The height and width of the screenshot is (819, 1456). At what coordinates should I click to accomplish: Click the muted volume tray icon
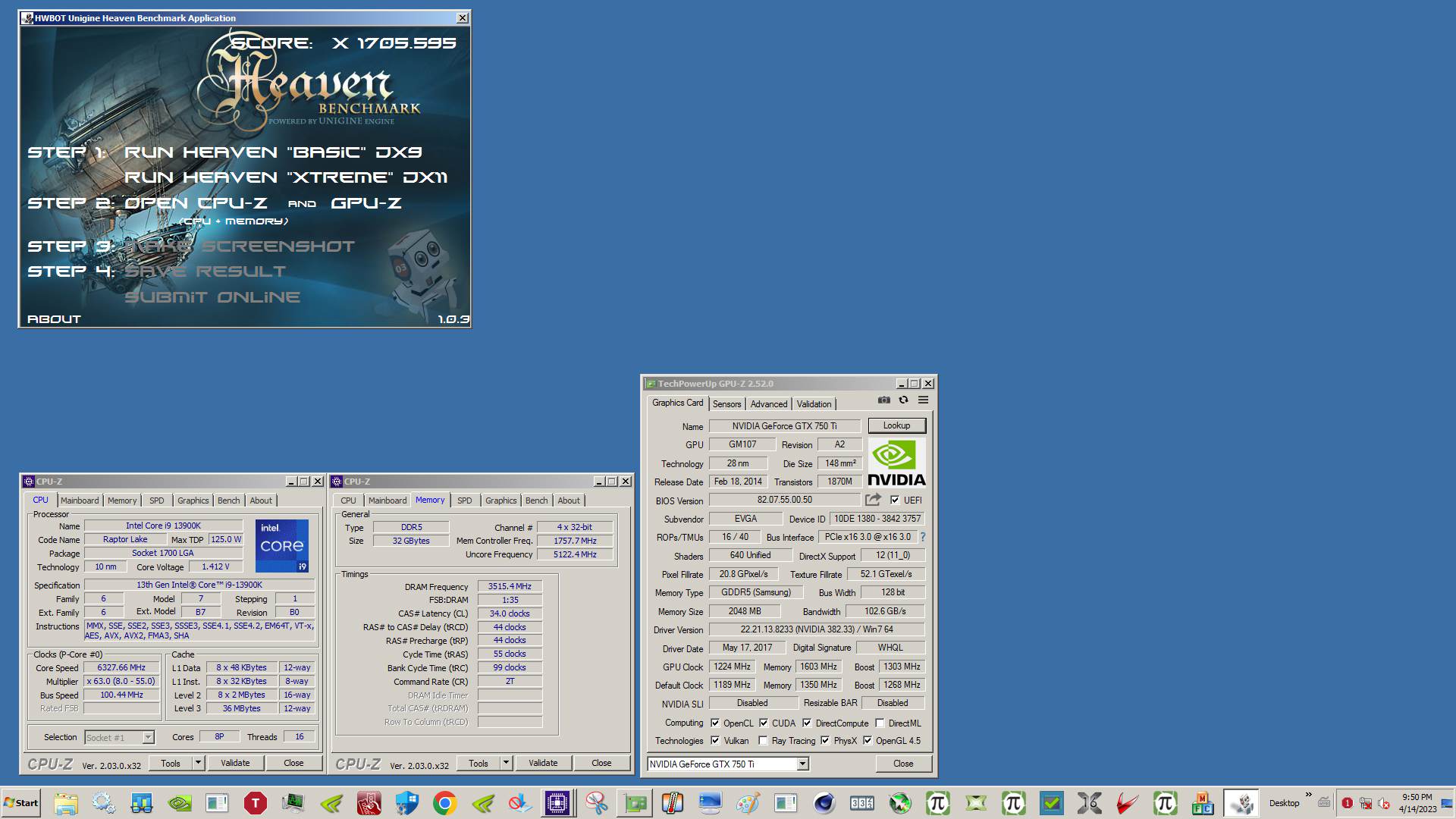[x=1384, y=803]
